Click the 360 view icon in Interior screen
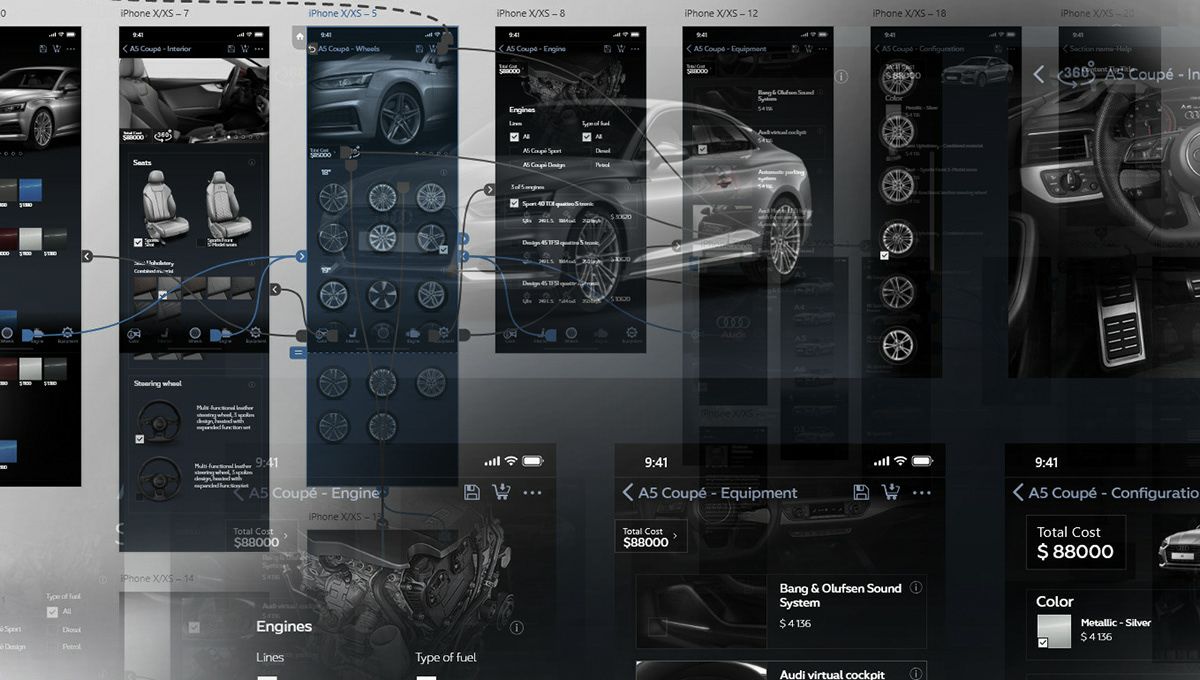Viewport: 1200px width, 680px height. pyautogui.click(x=163, y=135)
